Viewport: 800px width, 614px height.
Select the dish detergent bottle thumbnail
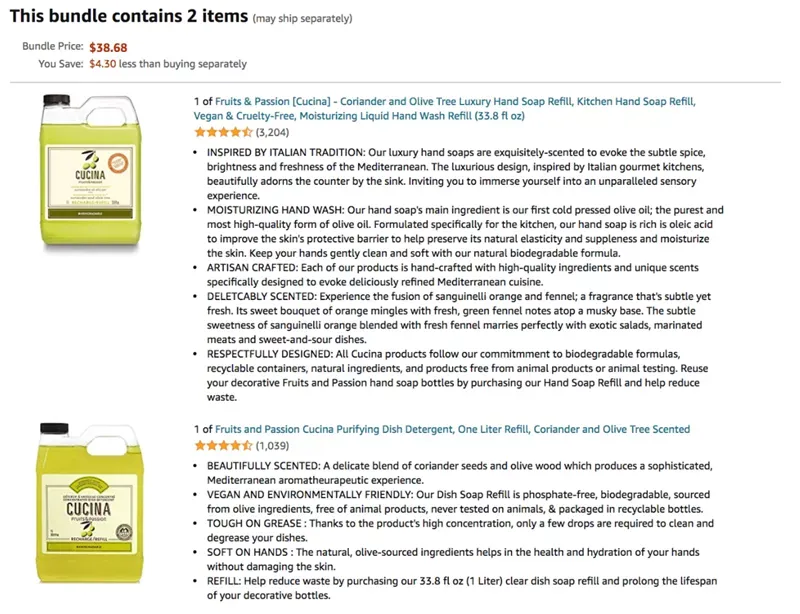[x=90, y=503]
